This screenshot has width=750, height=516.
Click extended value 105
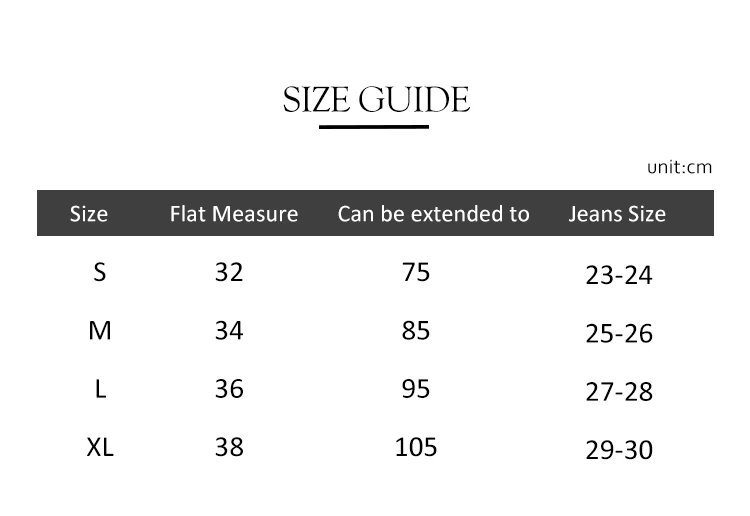[x=416, y=447]
